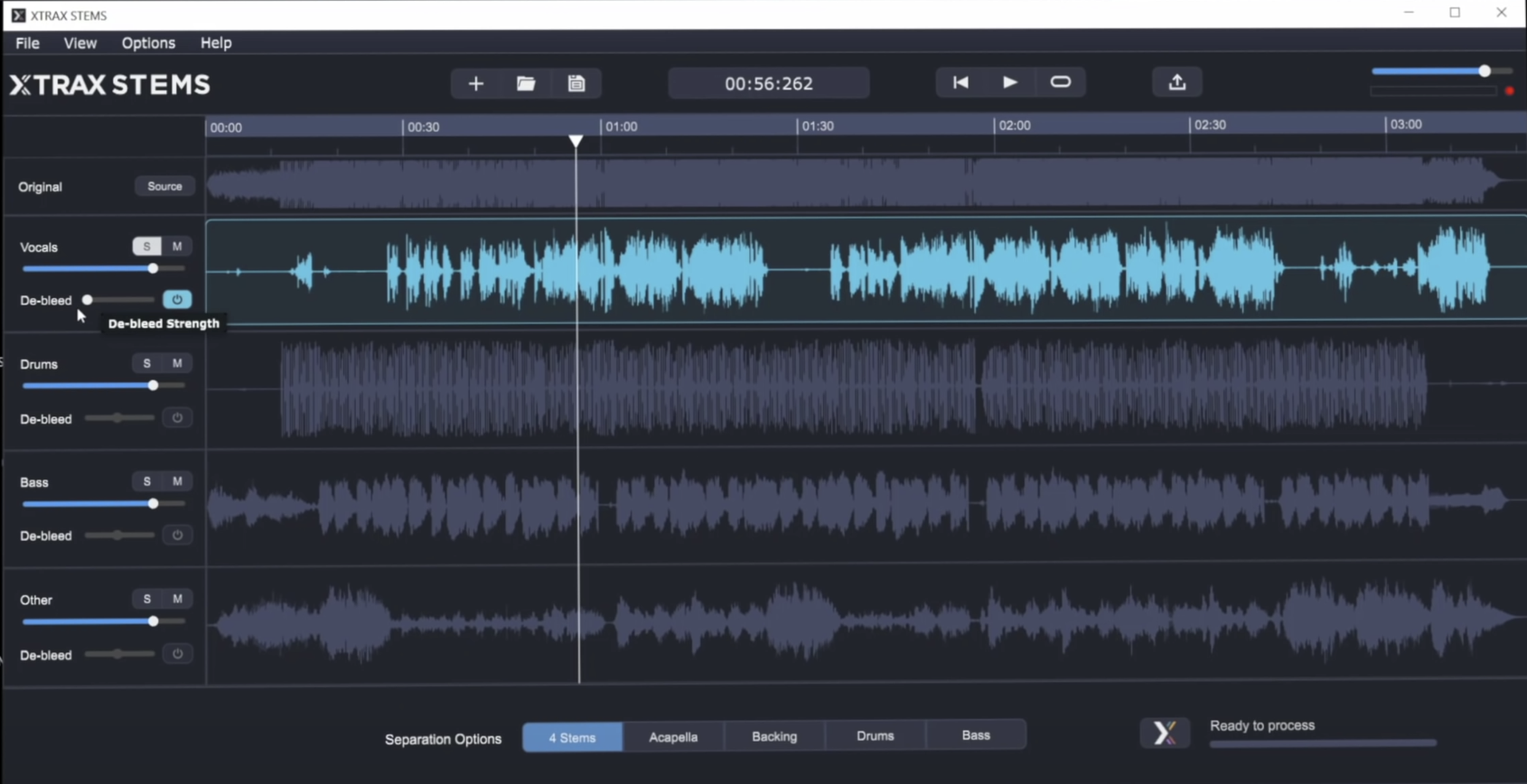
Task: Solo the Drums track
Action: pyautogui.click(x=146, y=363)
